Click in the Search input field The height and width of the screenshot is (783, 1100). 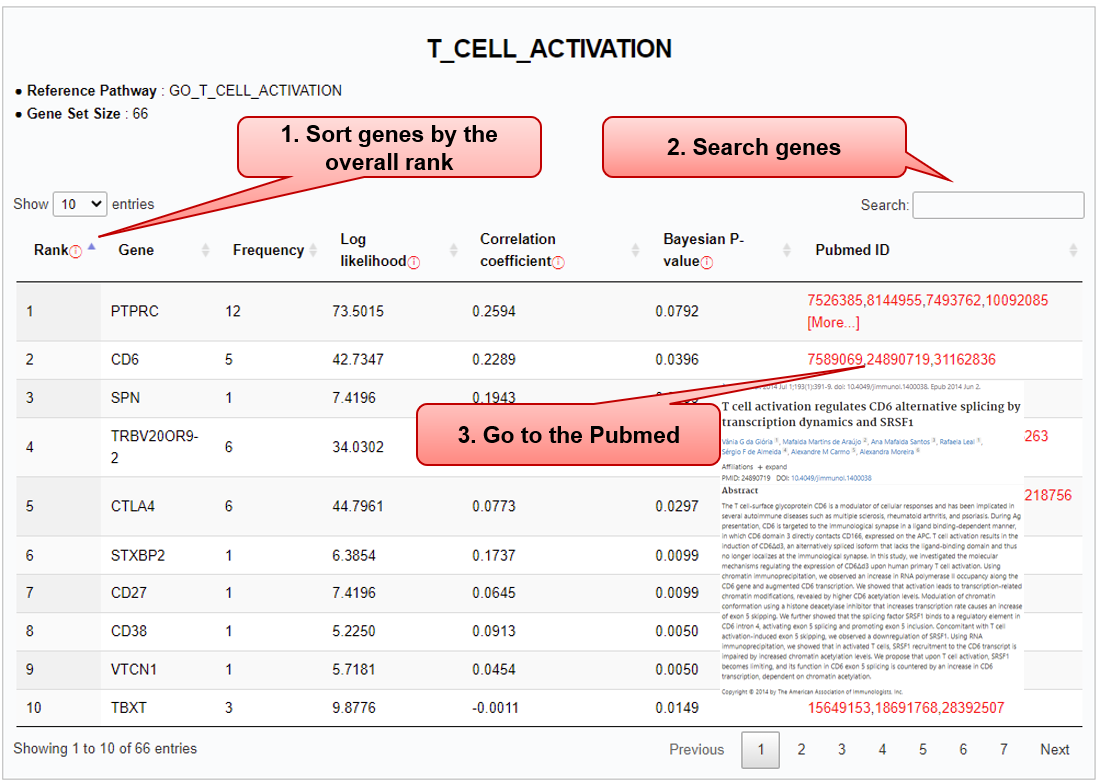[x=997, y=205]
